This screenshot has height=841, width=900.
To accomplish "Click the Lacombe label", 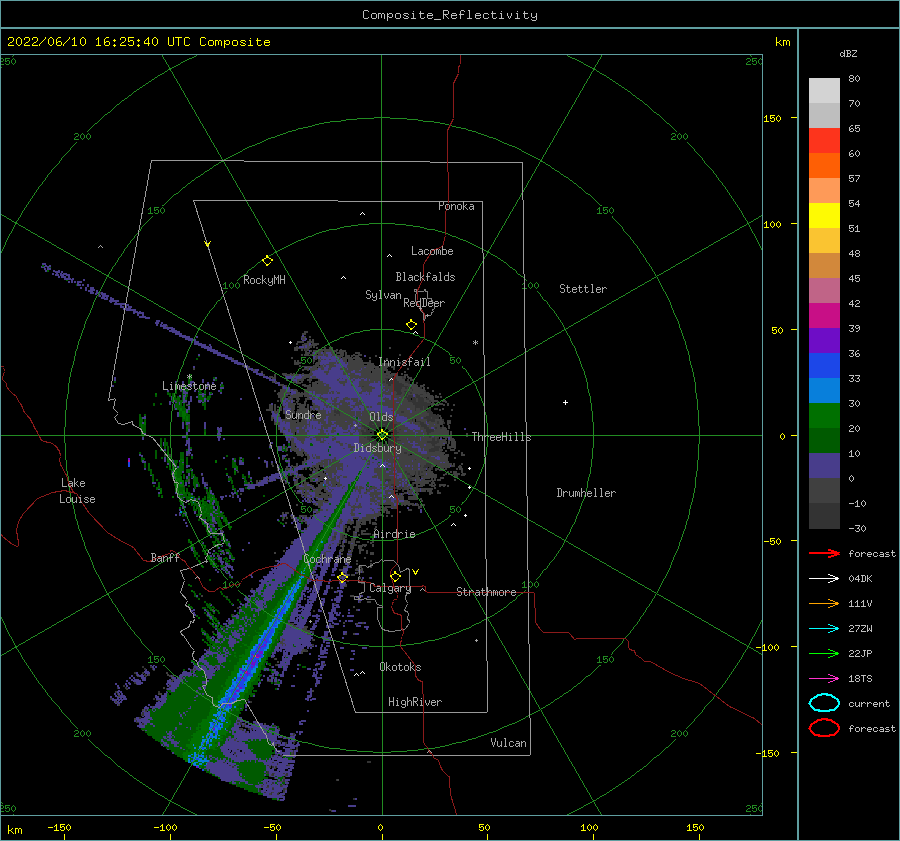I will click(432, 251).
